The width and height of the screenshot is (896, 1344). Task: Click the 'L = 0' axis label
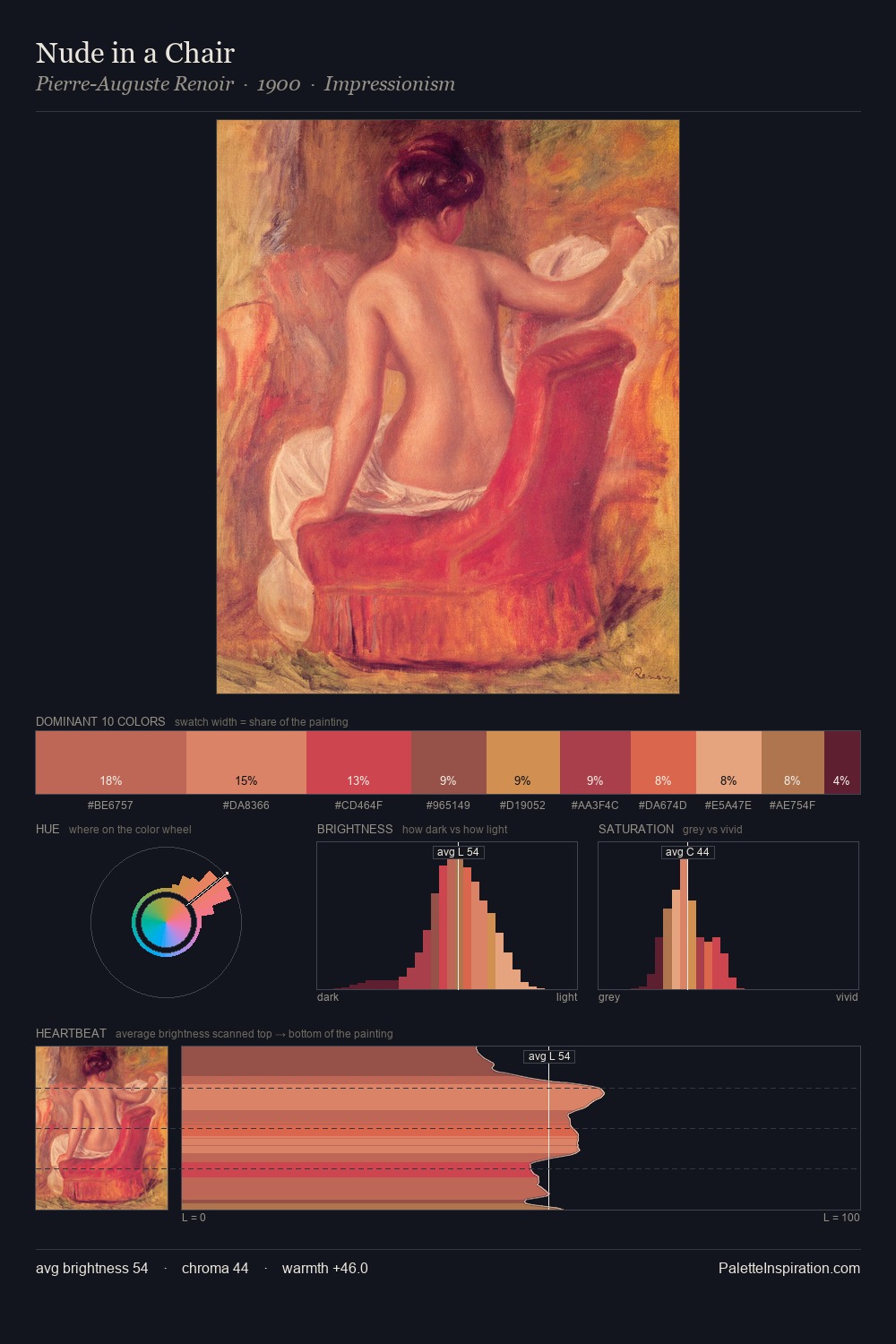tap(194, 1217)
